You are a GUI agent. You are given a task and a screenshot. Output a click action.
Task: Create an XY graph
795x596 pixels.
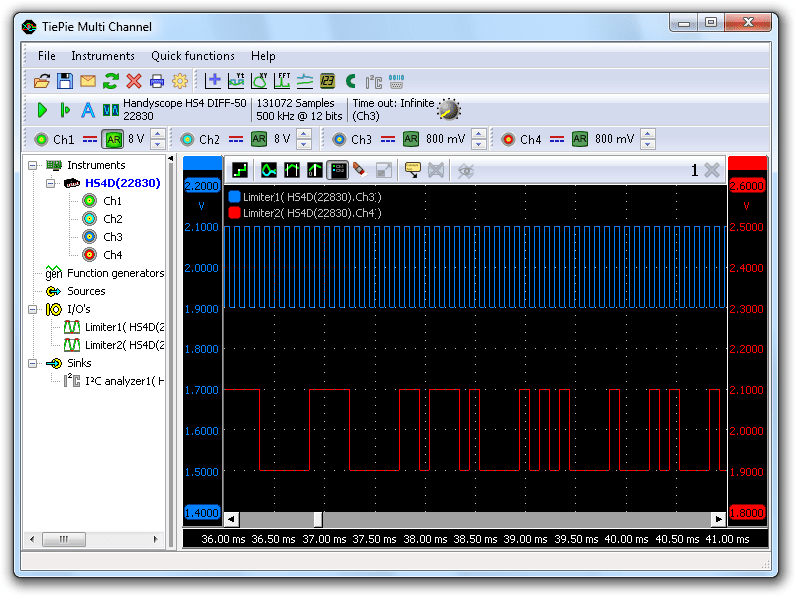259,81
